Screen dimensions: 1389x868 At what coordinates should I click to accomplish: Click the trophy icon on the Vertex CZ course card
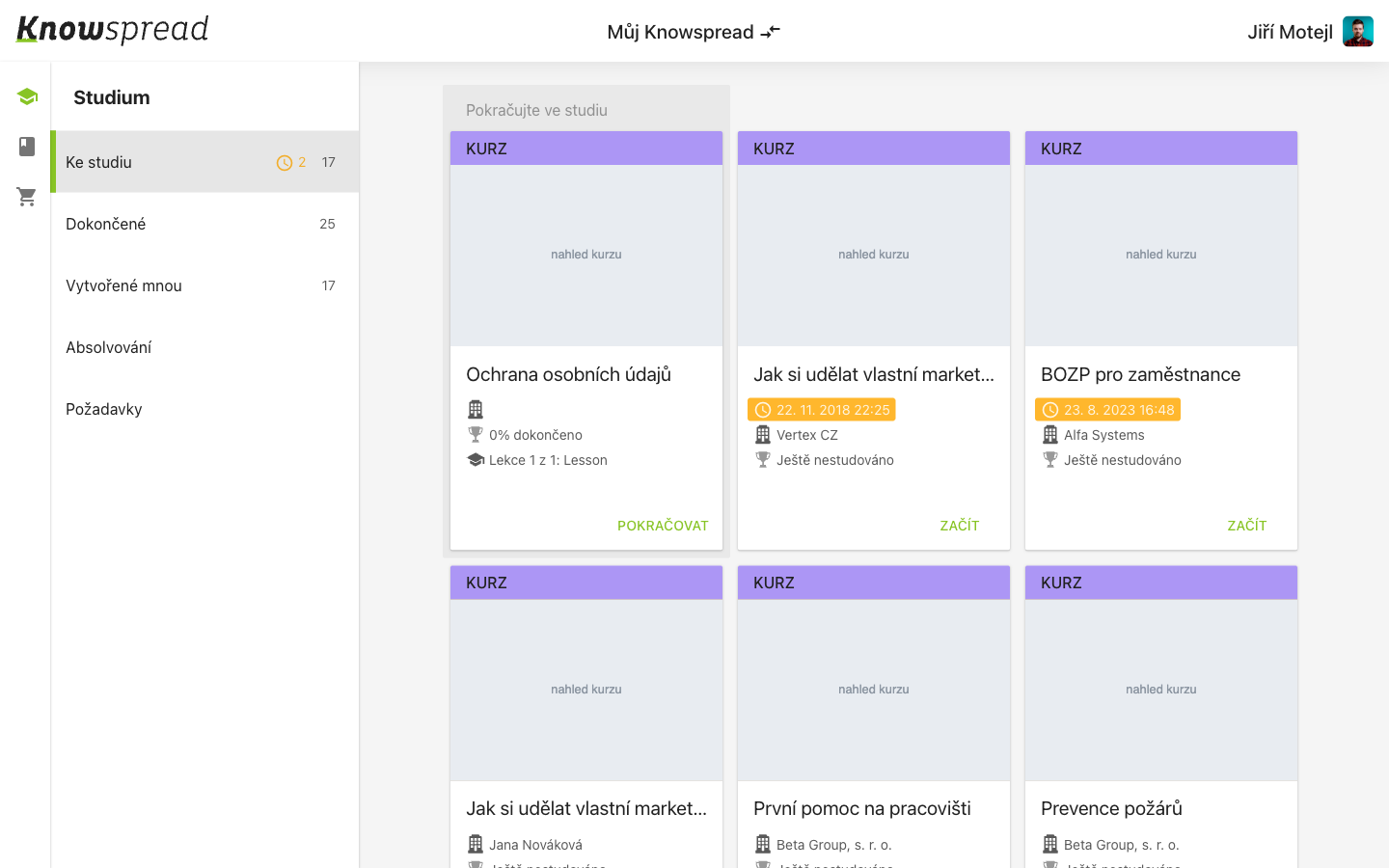tap(763, 460)
